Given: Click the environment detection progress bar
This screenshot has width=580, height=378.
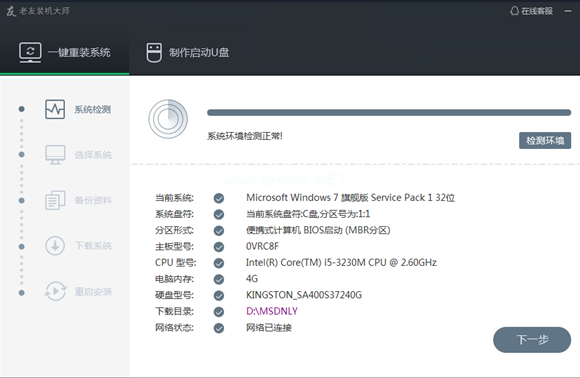Looking at the screenshot, I should pos(389,112).
